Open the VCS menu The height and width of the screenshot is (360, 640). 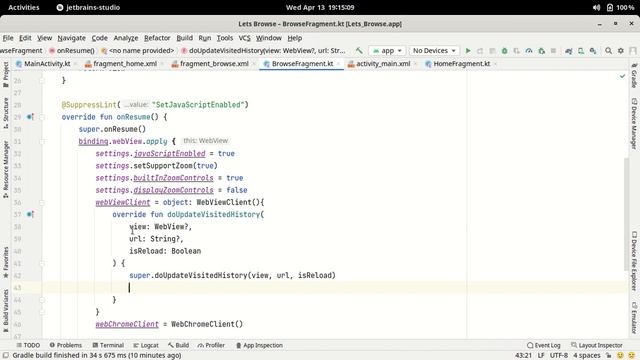(x=244, y=38)
